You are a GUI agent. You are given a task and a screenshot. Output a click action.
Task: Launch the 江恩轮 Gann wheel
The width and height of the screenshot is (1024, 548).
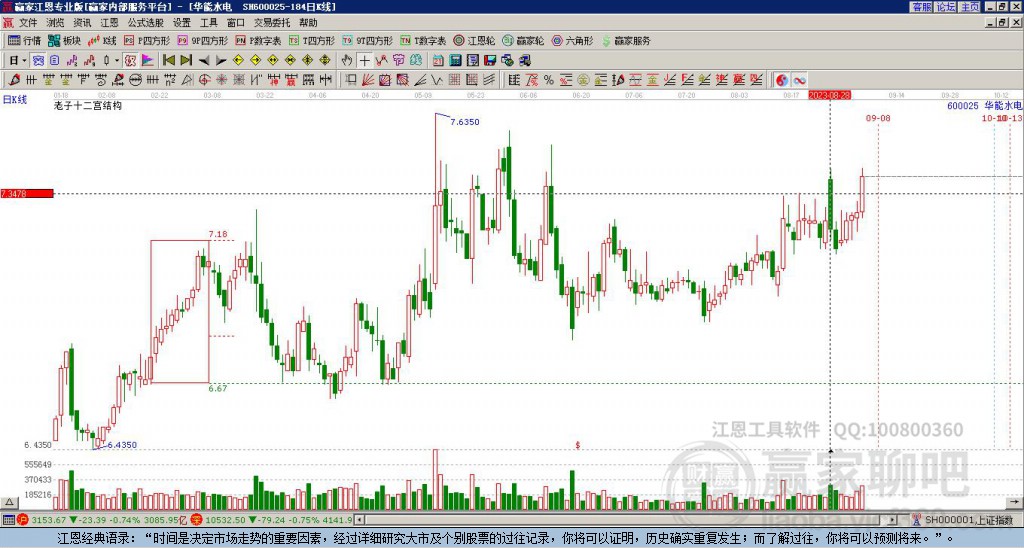point(474,40)
